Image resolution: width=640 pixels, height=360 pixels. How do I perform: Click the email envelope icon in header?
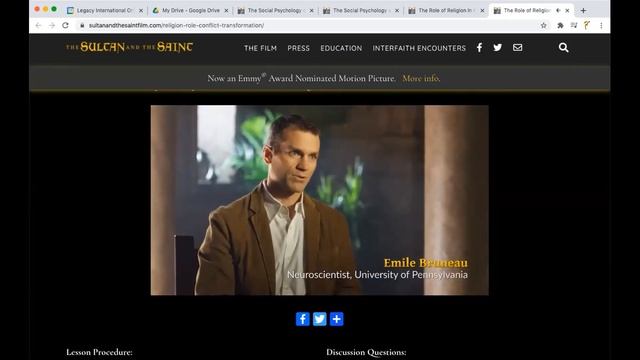[x=518, y=48]
